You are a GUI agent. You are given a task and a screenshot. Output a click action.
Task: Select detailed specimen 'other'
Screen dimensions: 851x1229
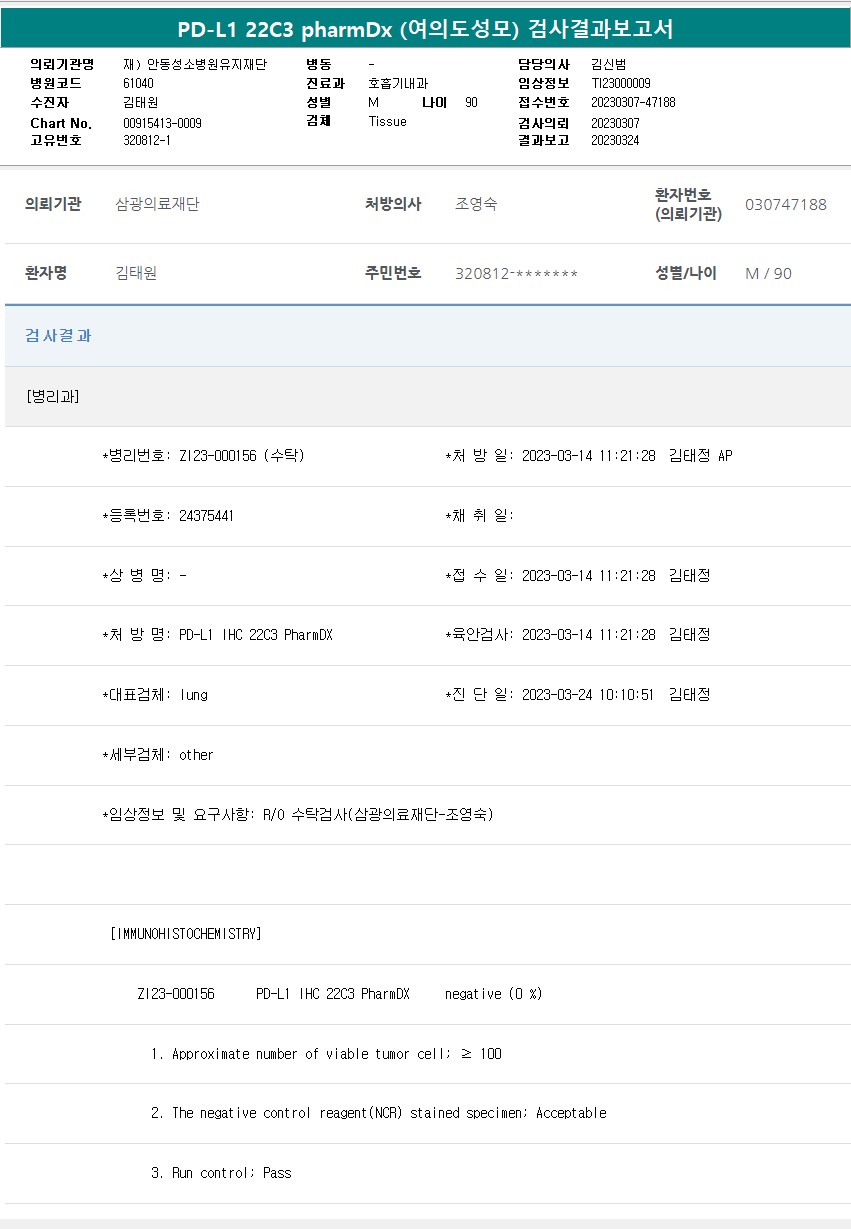196,755
